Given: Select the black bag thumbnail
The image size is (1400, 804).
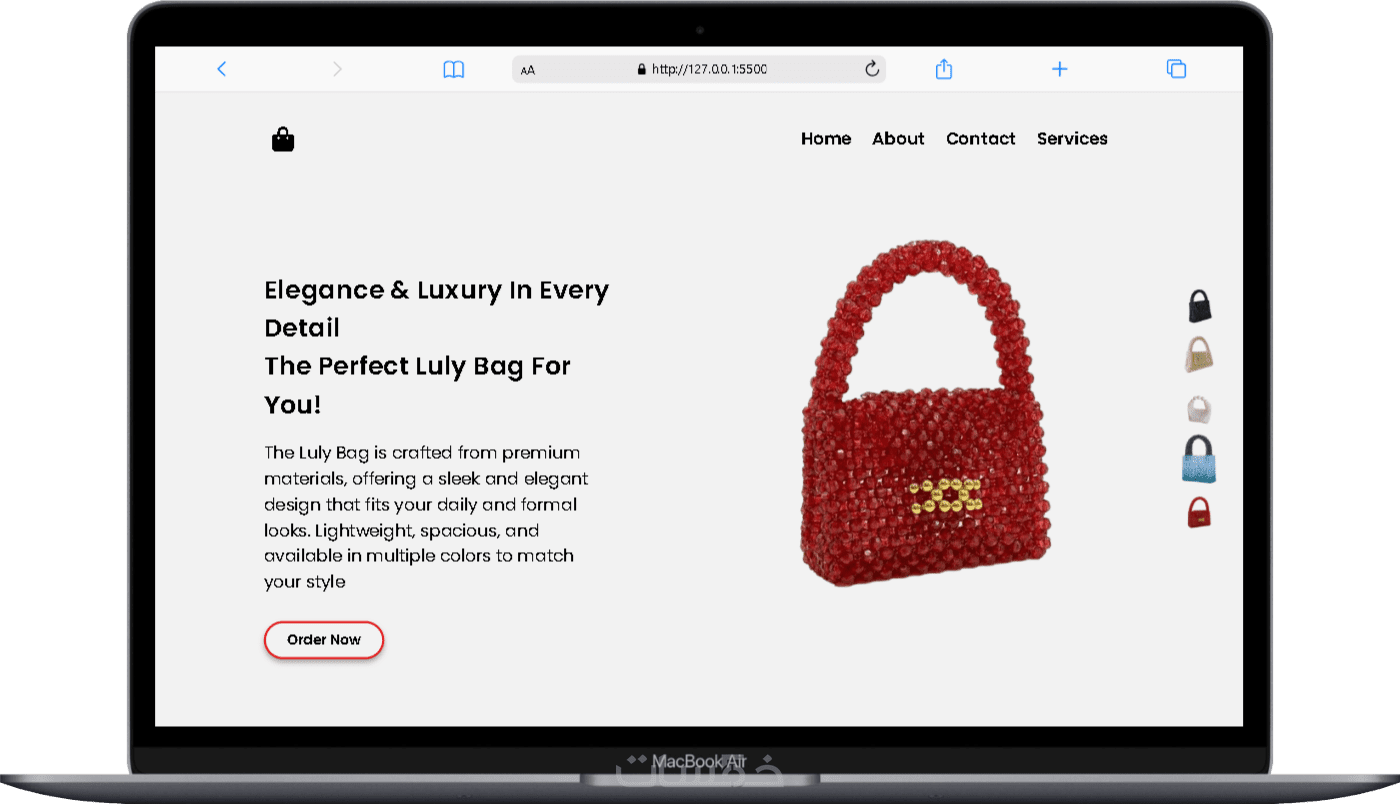Looking at the screenshot, I should pyautogui.click(x=1200, y=306).
